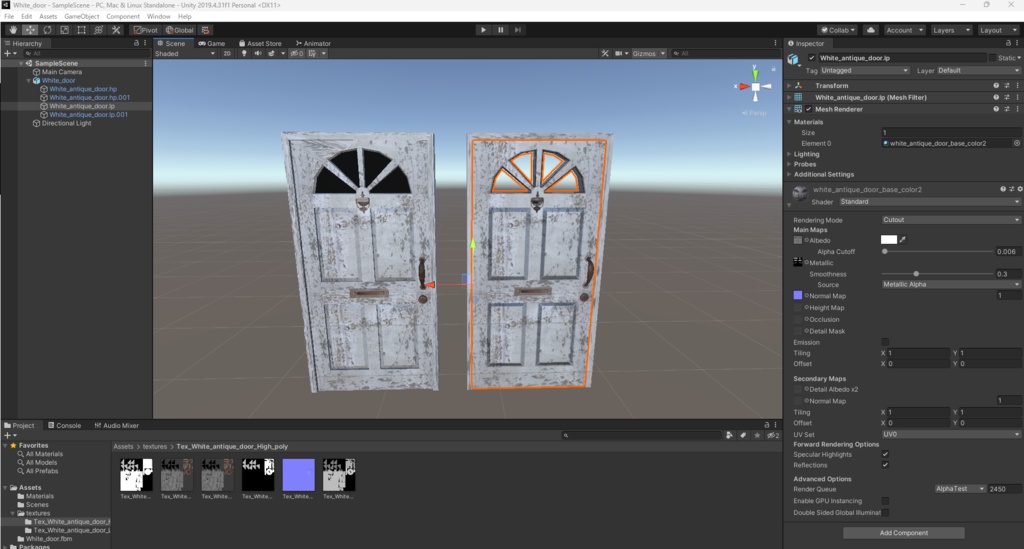Select the Rotate tool in the toolbar

point(47,30)
